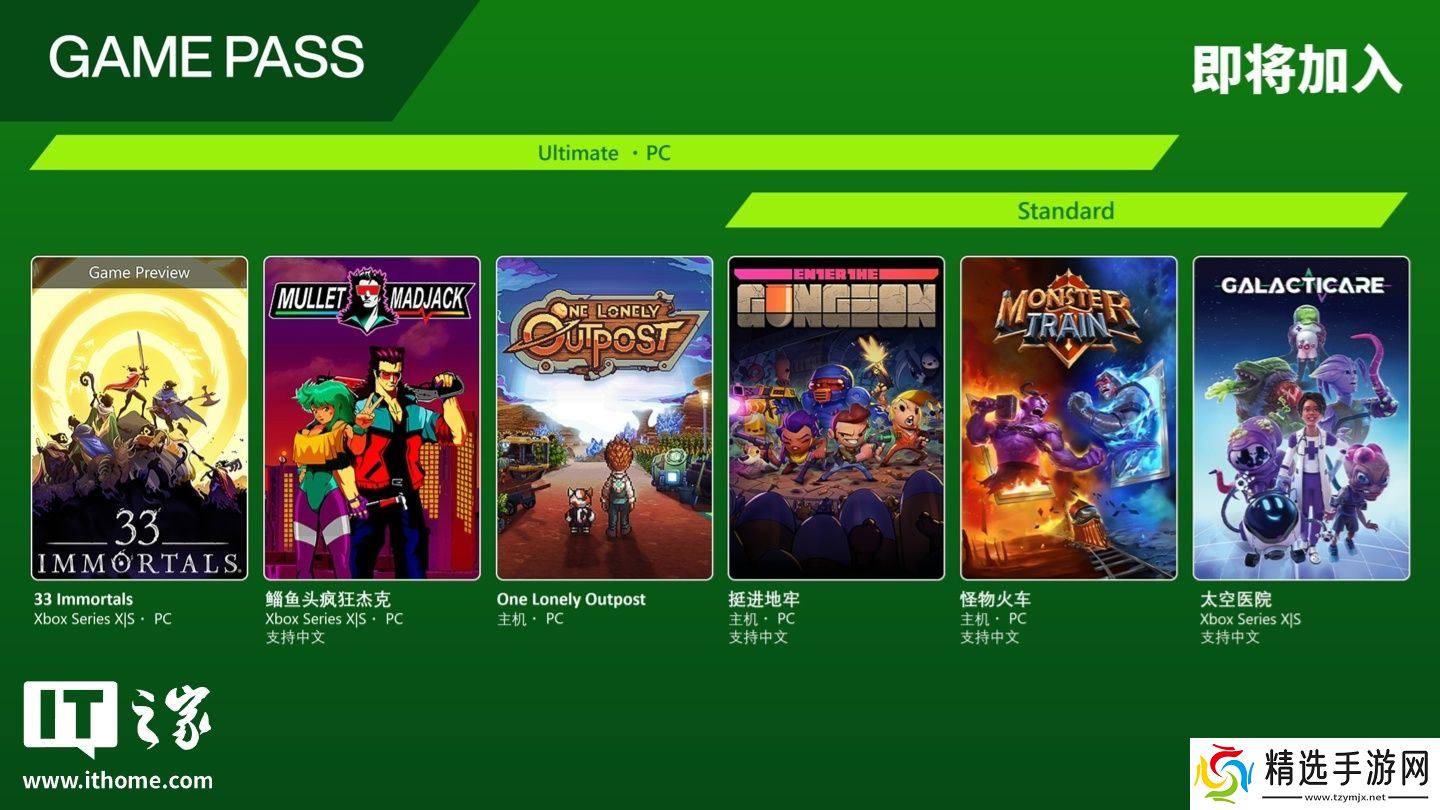This screenshot has width=1440, height=810.
Task: Click the 太空医院 game title
Action: point(1236,599)
